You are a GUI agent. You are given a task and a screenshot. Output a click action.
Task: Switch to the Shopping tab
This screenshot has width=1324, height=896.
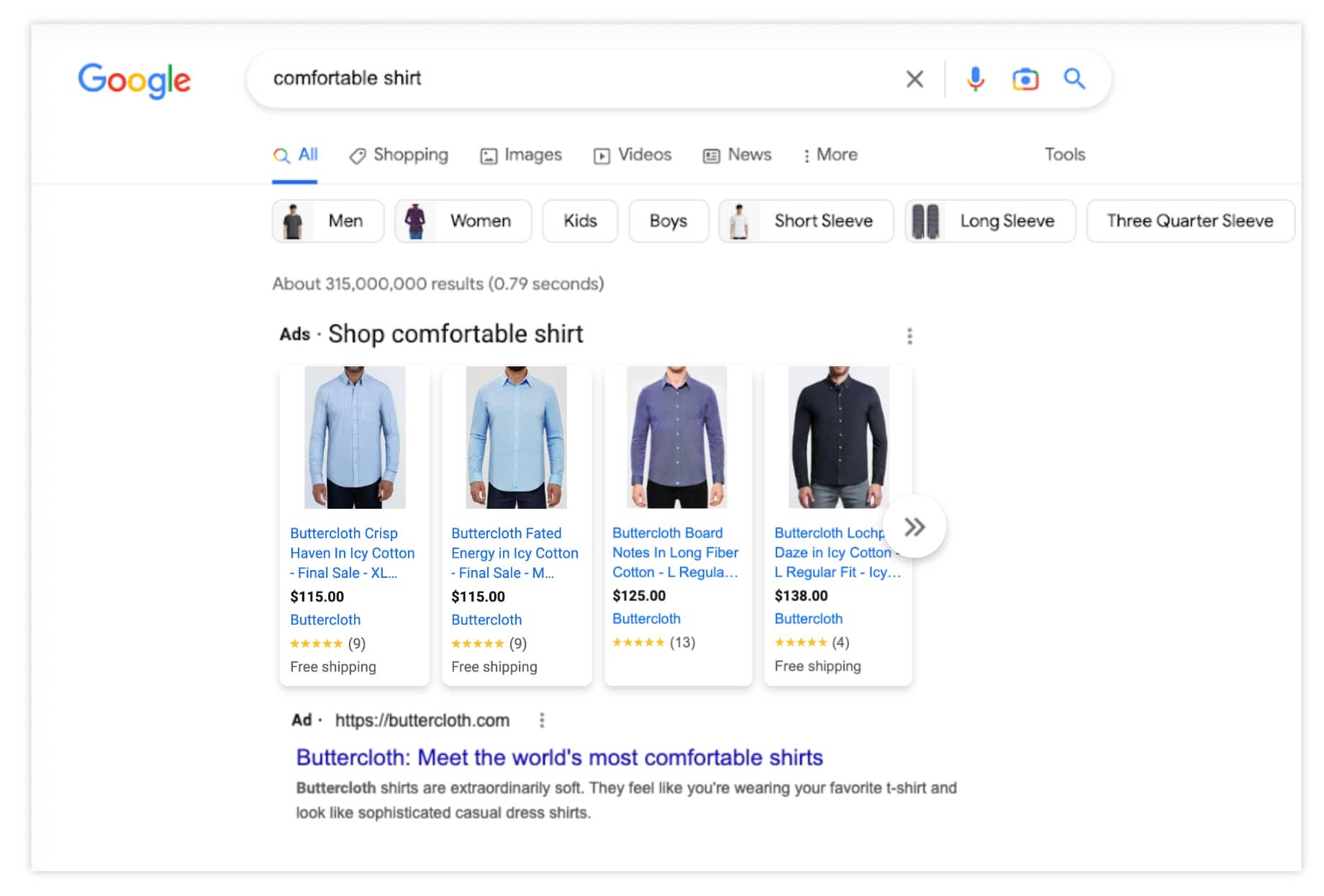pos(399,155)
